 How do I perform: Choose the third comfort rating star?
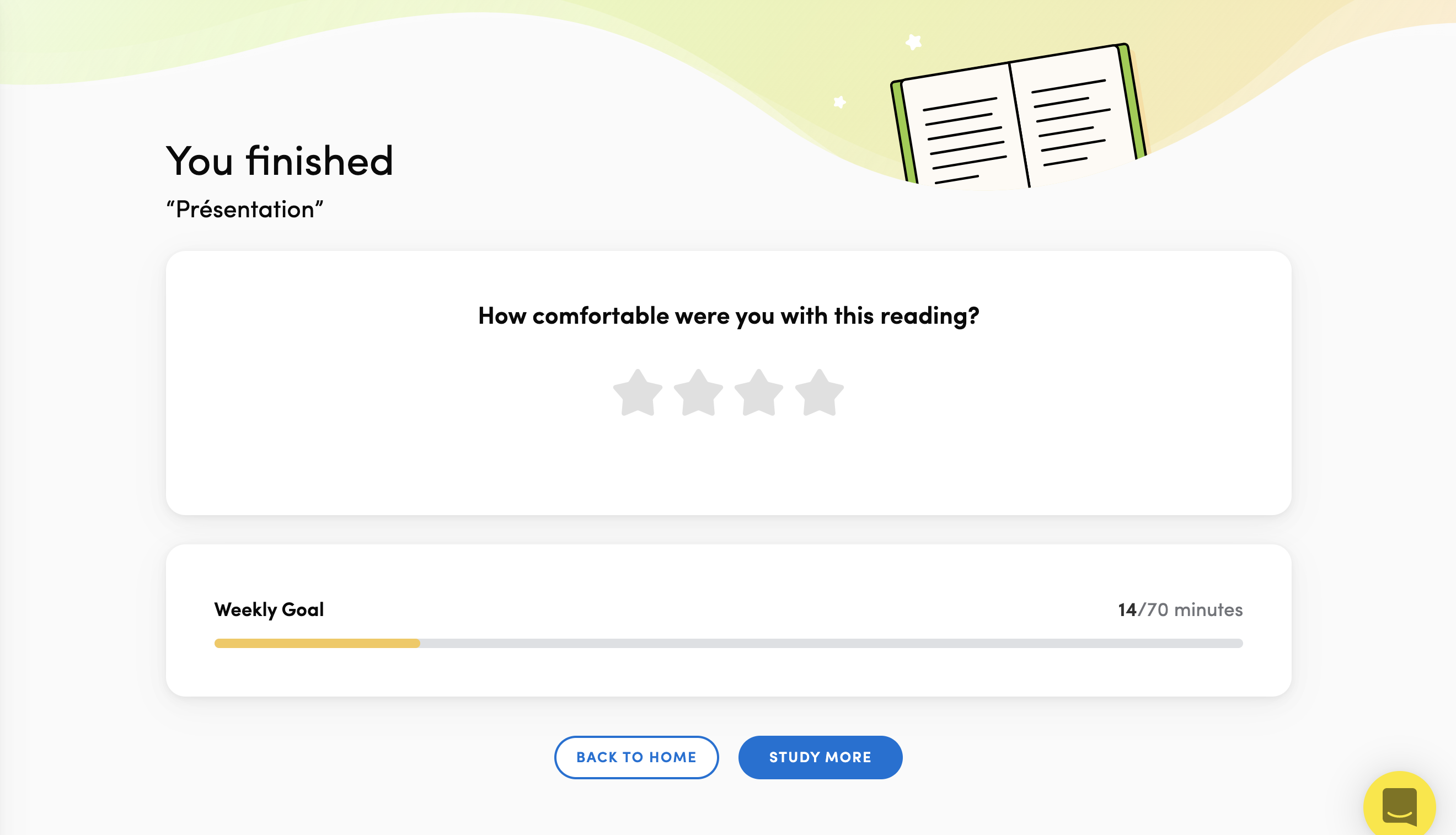tap(759, 393)
